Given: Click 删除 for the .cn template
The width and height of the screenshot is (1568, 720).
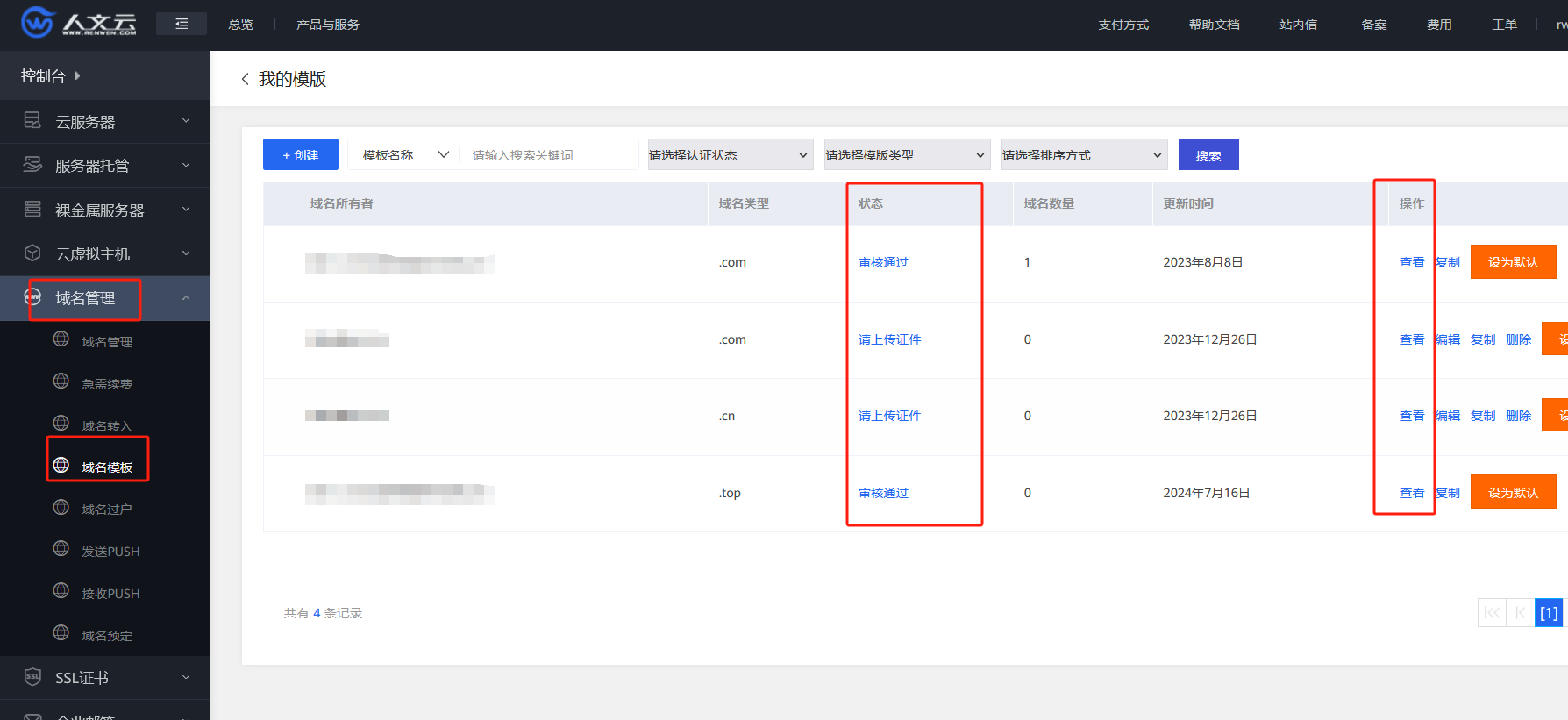Looking at the screenshot, I should [x=1519, y=416].
